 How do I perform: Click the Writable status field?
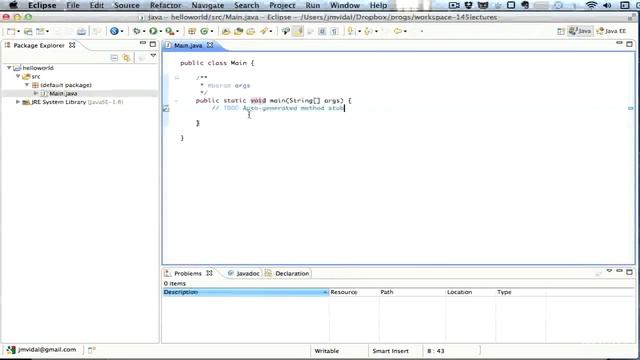click(327, 351)
